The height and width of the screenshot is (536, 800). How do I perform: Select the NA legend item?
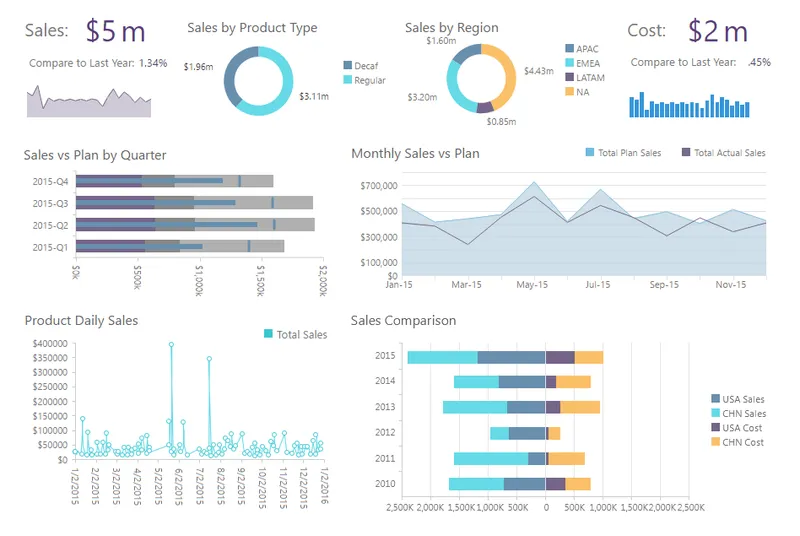pos(578,92)
